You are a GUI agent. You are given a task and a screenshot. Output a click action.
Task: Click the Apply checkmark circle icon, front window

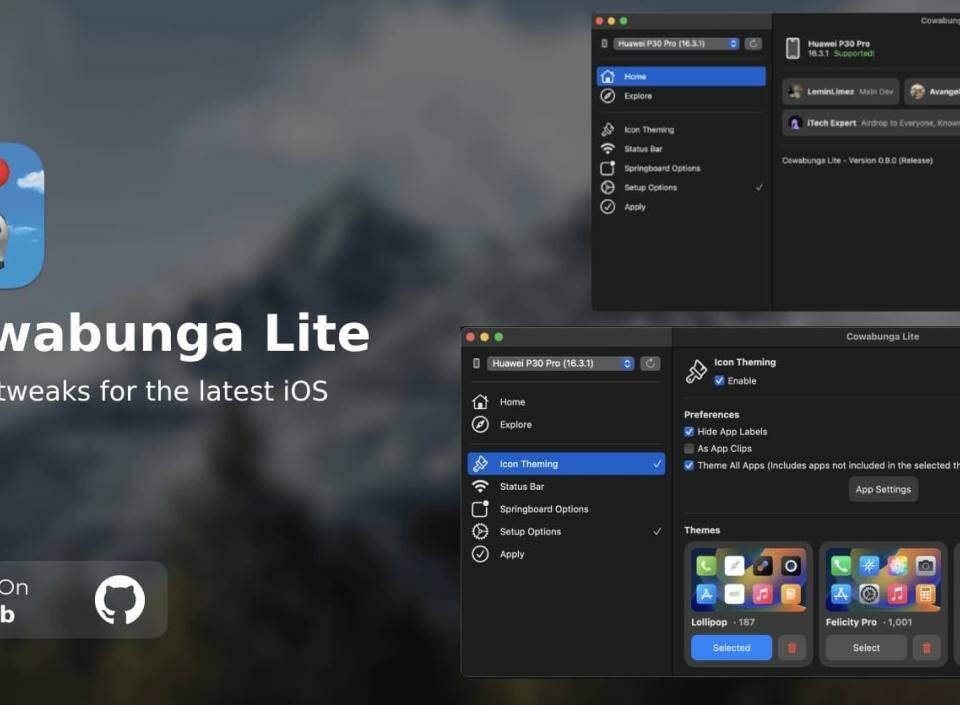tap(481, 554)
